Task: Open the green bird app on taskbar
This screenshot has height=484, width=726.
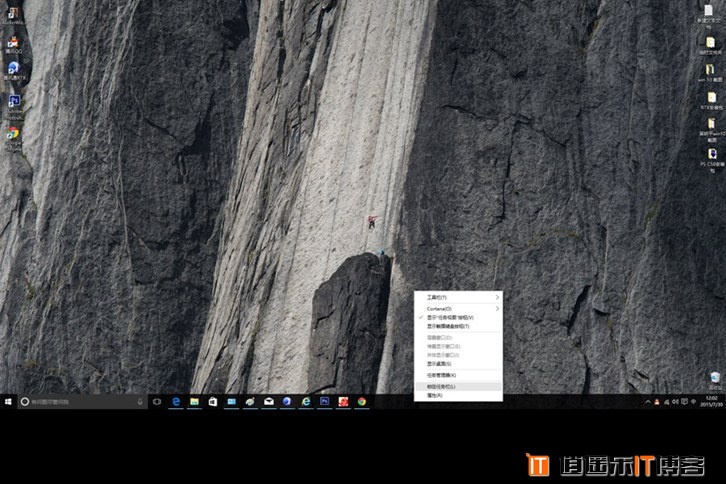Action: pyautogui.click(x=250, y=402)
